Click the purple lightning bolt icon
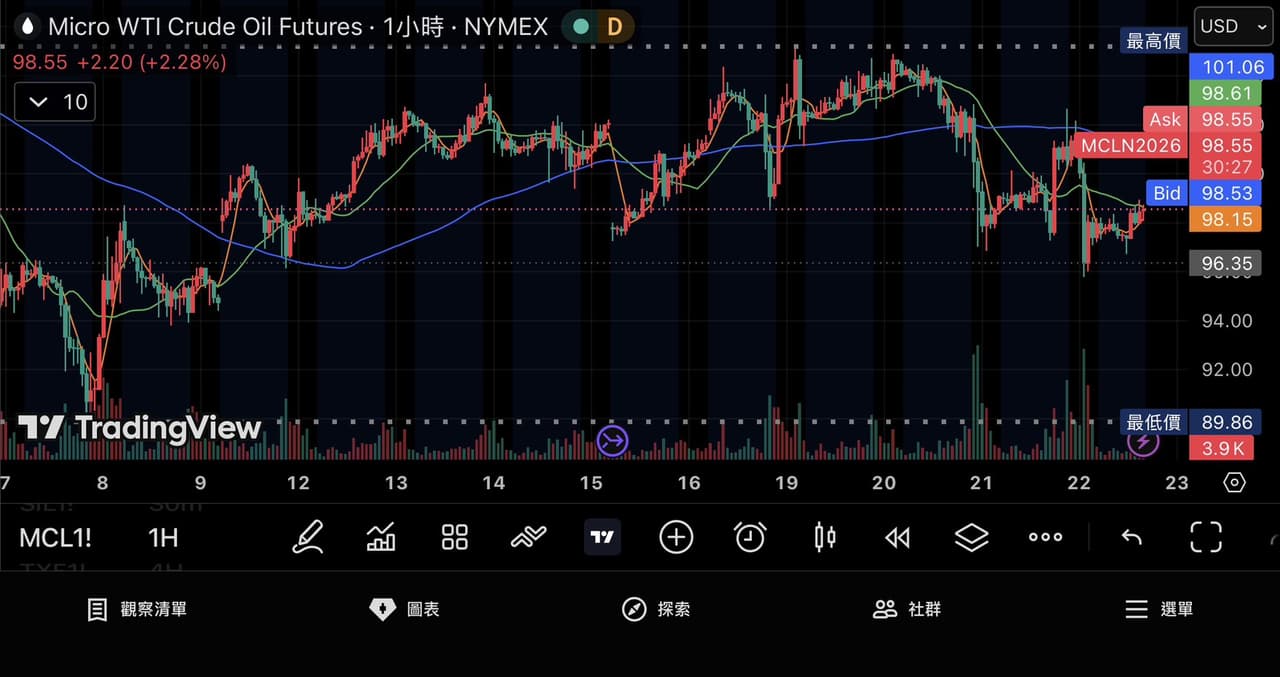Screen dimensions: 1280x677 1143,440
